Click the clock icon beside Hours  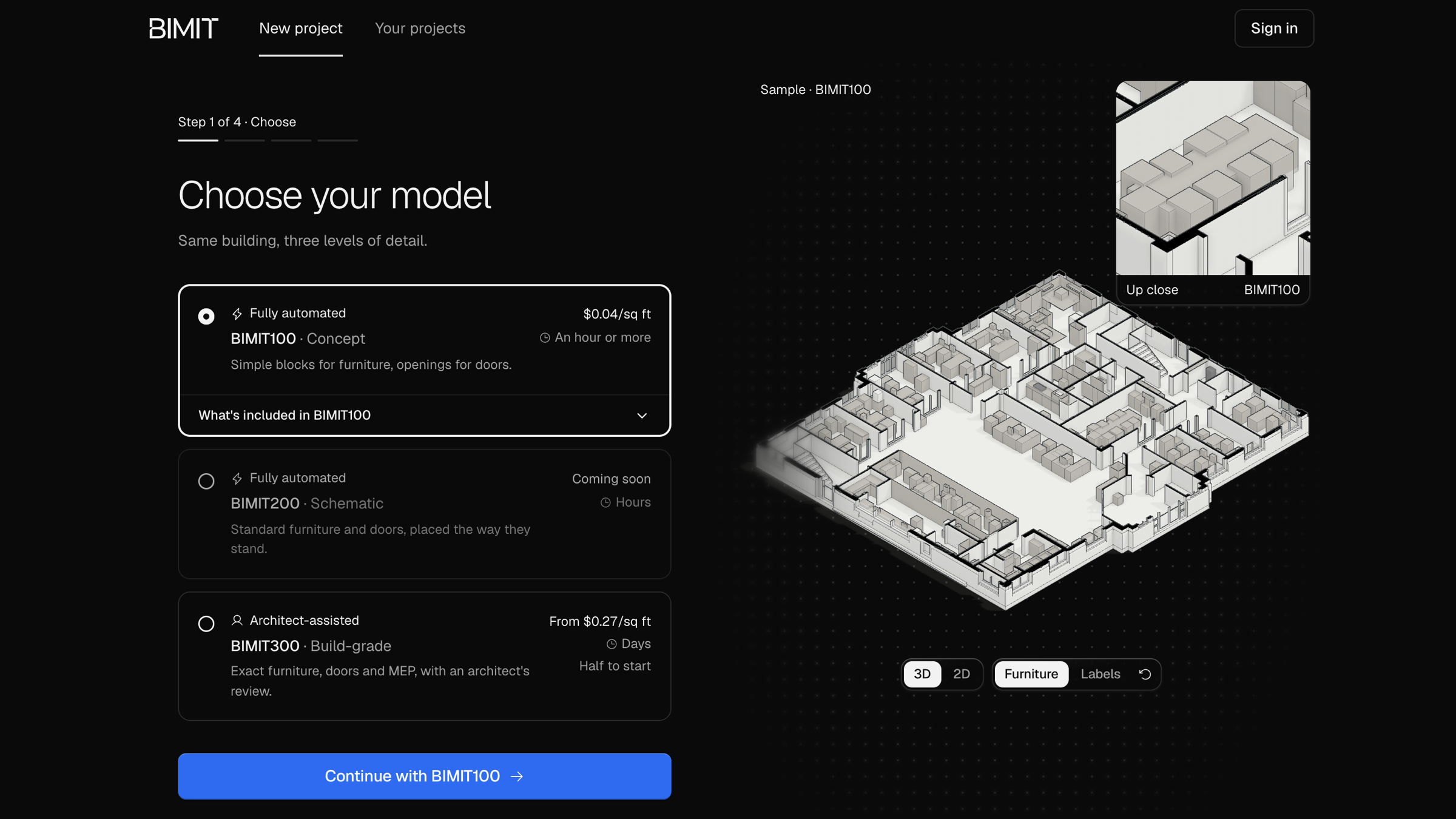(605, 502)
